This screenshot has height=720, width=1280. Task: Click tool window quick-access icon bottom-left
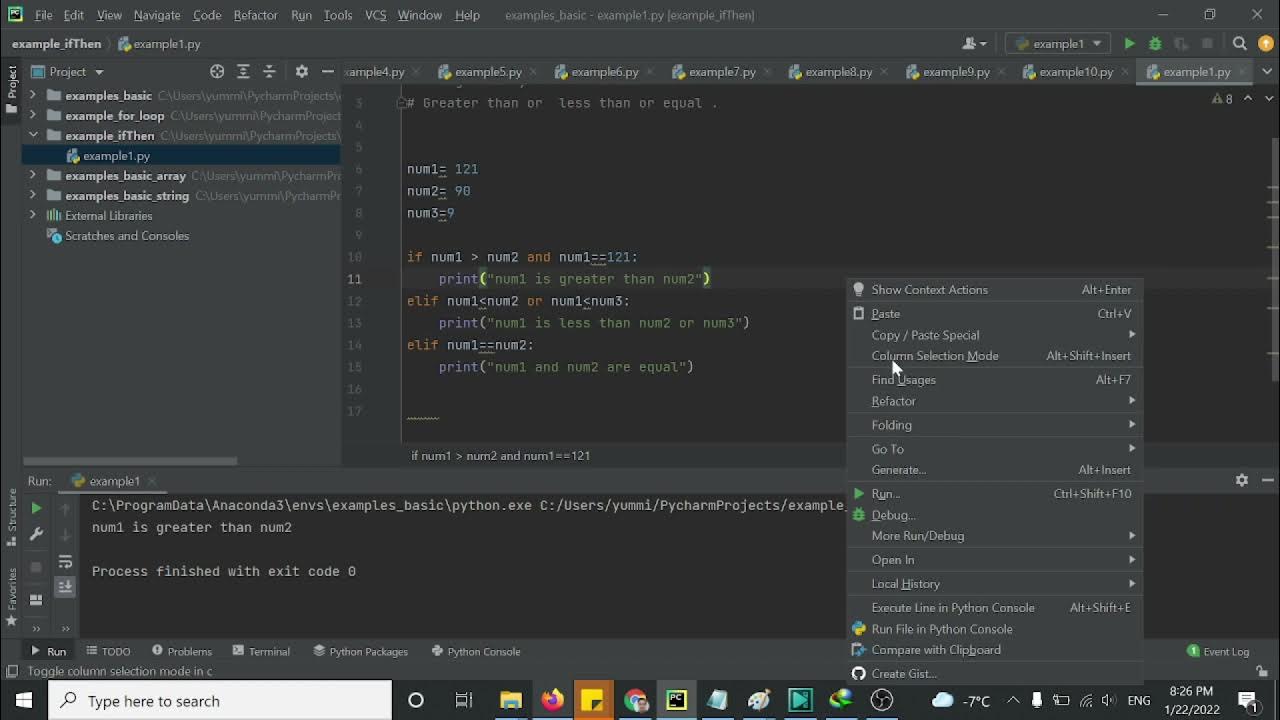(x=12, y=672)
